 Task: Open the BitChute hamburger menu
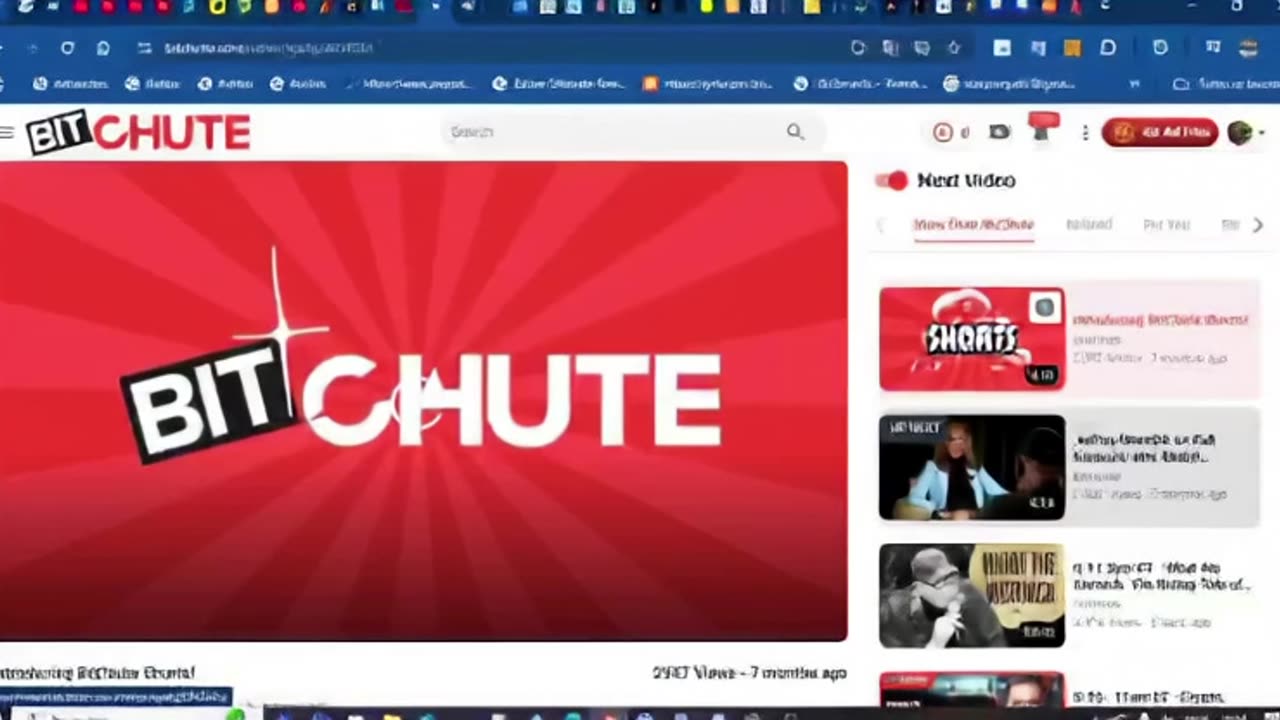click(7, 132)
